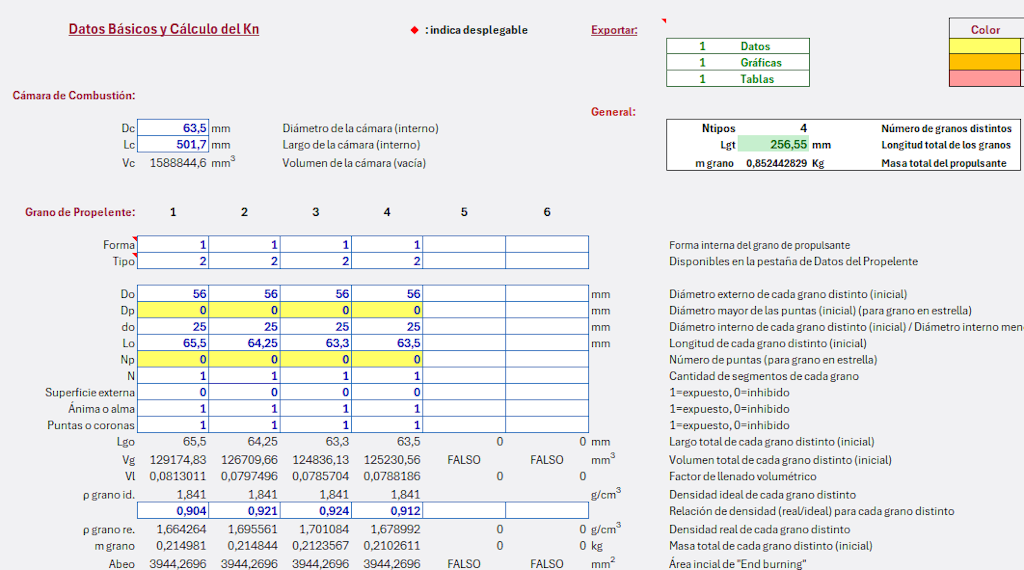Select the Lo cell with 64,25
The width and height of the screenshot is (1024, 570).
tap(244, 343)
